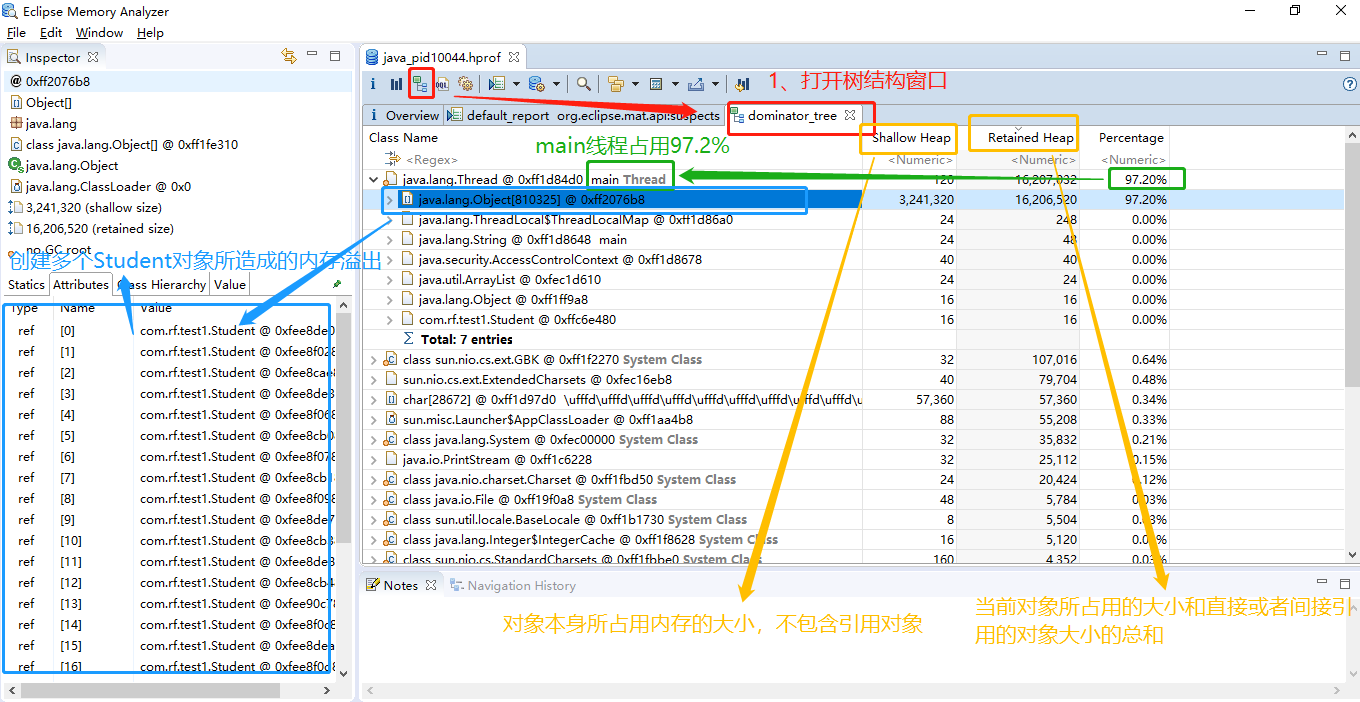1360x702 pixels.
Task: Open the Overview info toolbar icon
Action: [374, 84]
